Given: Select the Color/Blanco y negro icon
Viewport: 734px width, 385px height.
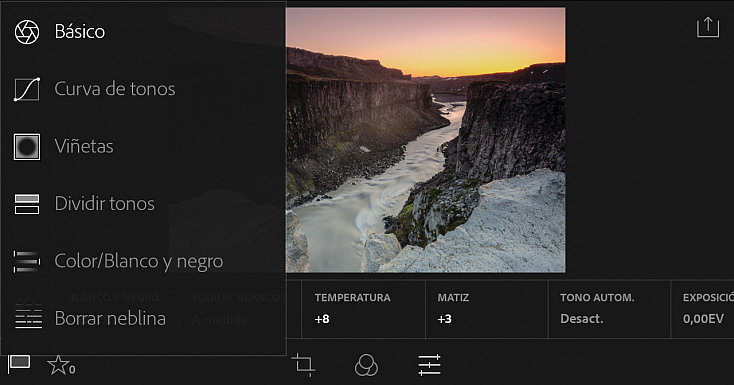Looking at the screenshot, I should [27, 261].
